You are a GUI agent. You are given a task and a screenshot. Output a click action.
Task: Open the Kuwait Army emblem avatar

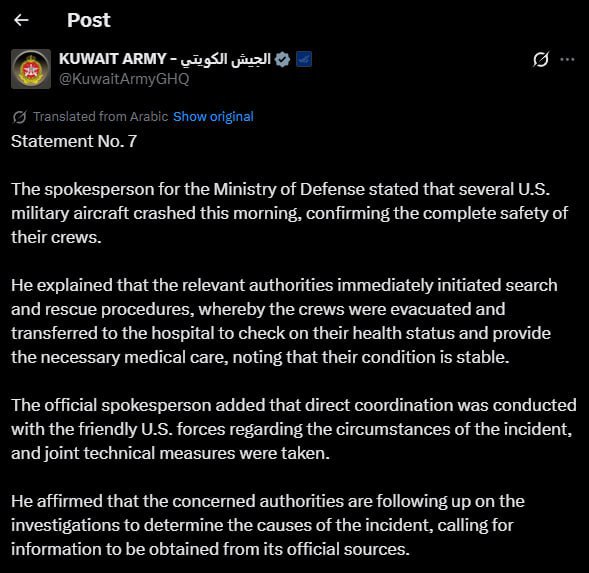click(x=31, y=69)
